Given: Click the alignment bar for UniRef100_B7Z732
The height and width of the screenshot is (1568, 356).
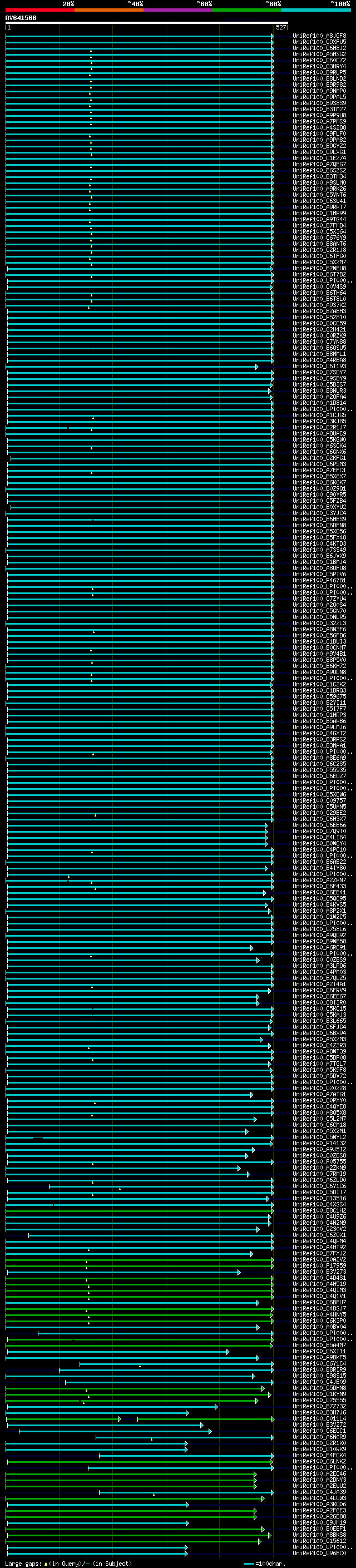Looking at the screenshot, I should click(x=111, y=1407).
